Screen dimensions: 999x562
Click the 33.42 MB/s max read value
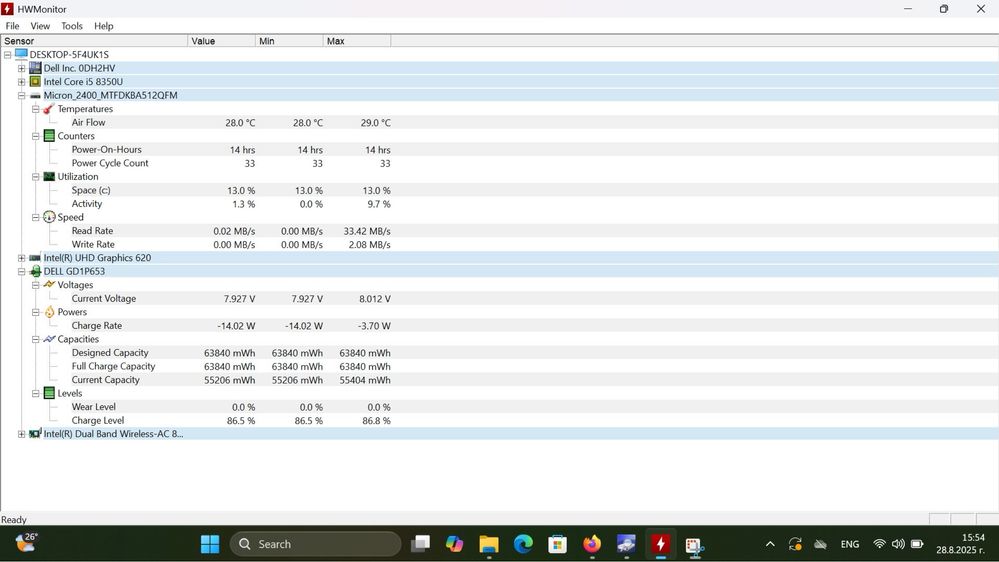point(367,231)
